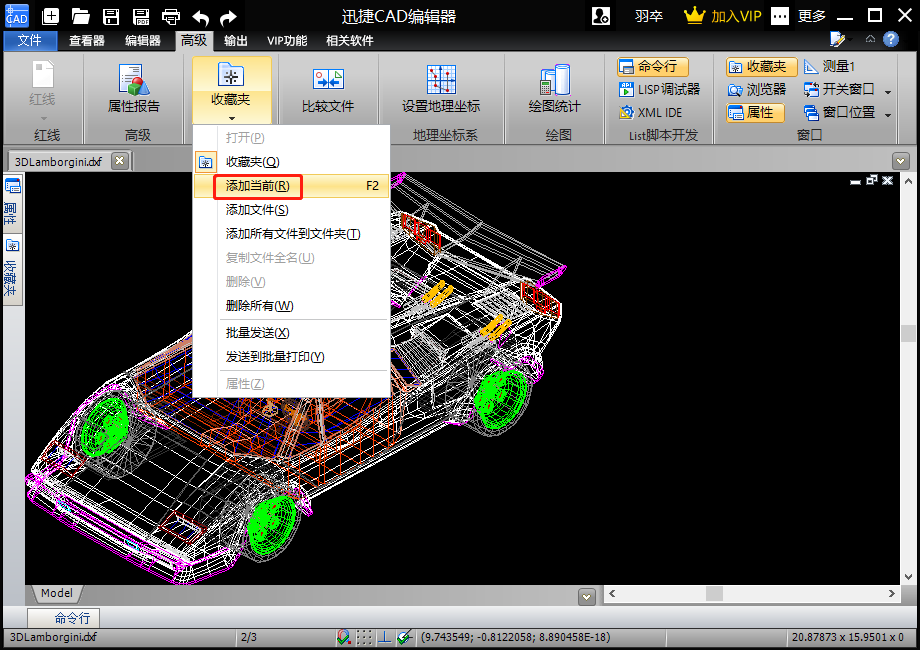The width and height of the screenshot is (920, 650).
Task: Open the 浏览器 panel
Action: (x=757, y=89)
